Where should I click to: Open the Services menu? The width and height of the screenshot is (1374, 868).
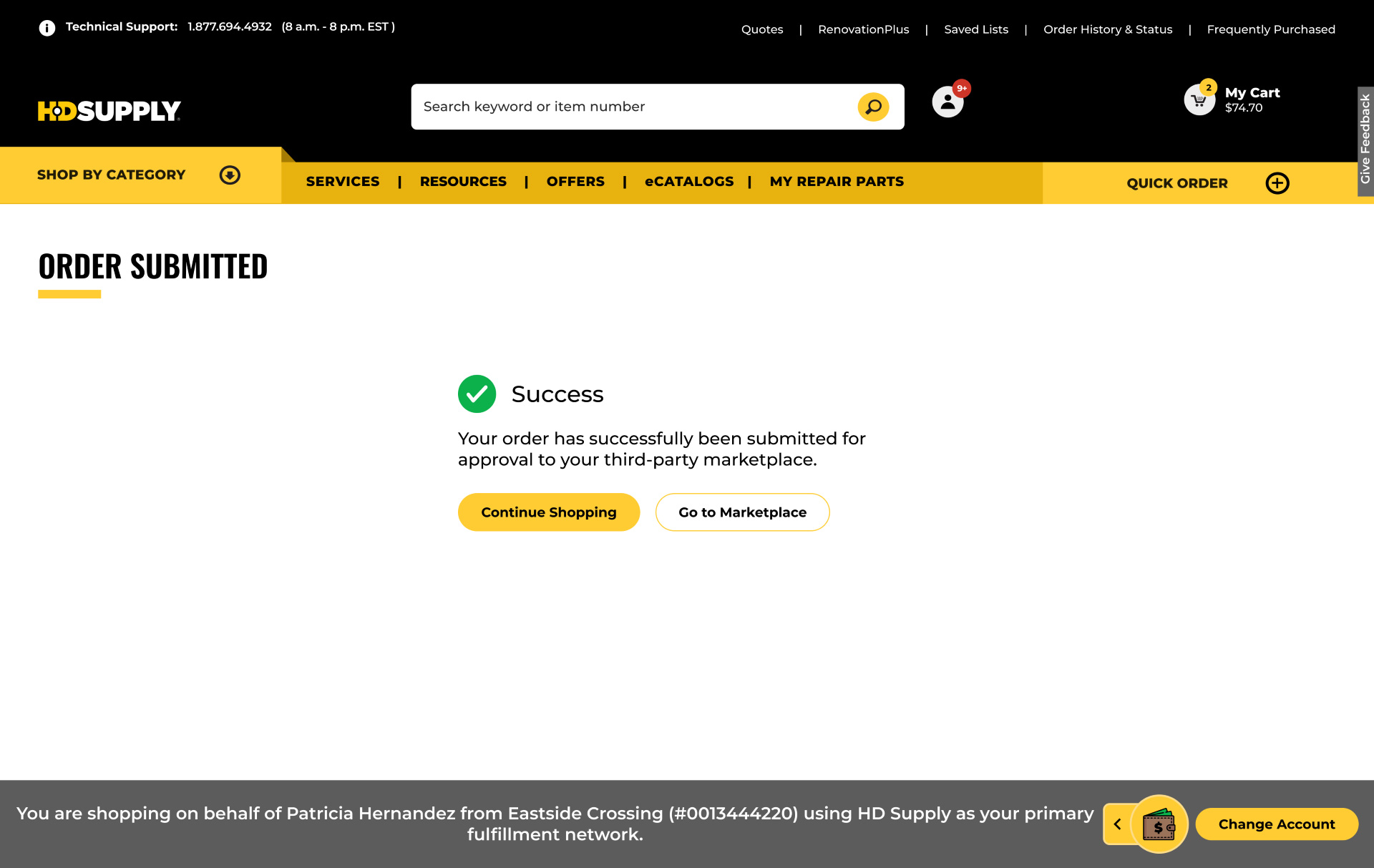click(343, 182)
